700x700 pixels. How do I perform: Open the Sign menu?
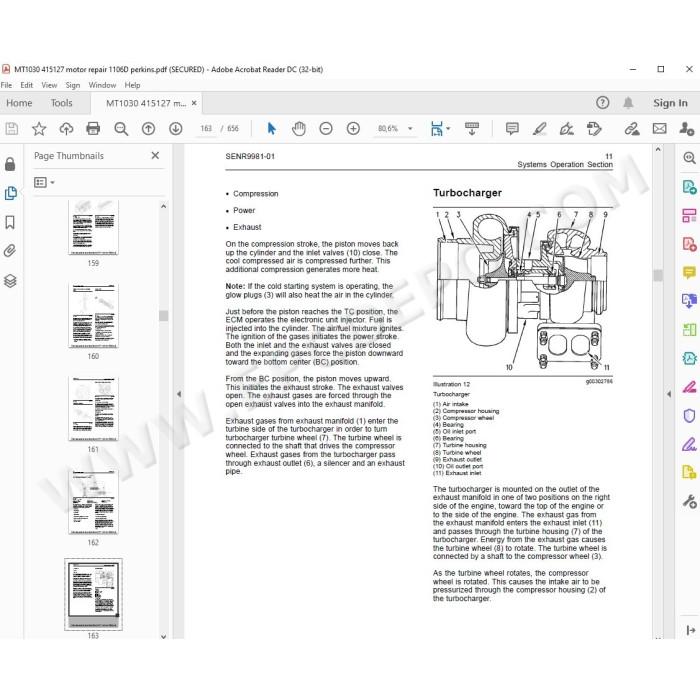click(72, 85)
